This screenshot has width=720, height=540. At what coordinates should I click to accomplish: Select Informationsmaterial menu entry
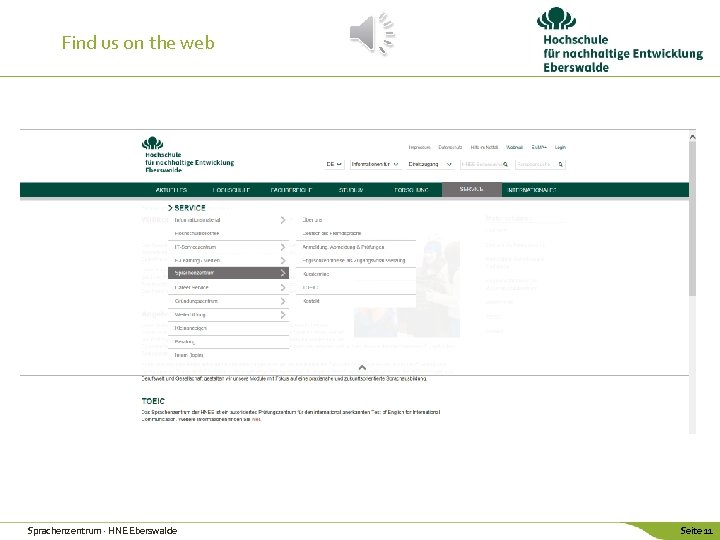(197, 220)
